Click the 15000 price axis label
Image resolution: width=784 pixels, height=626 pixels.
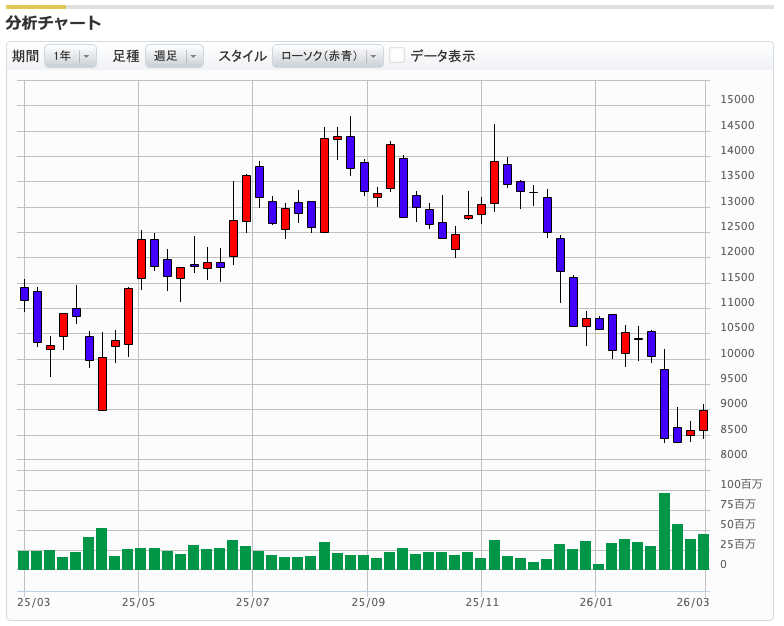coord(737,99)
